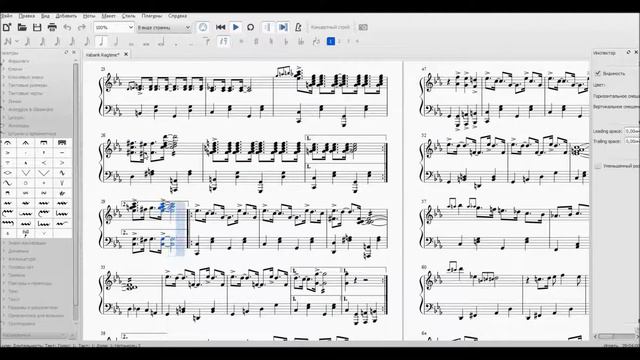The width and height of the screenshot is (640, 360).
Task: Click the rest icon in note toolbar
Action: tap(223, 41)
